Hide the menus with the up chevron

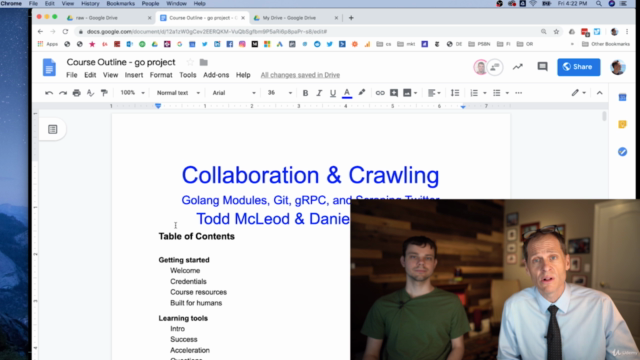tap(599, 93)
